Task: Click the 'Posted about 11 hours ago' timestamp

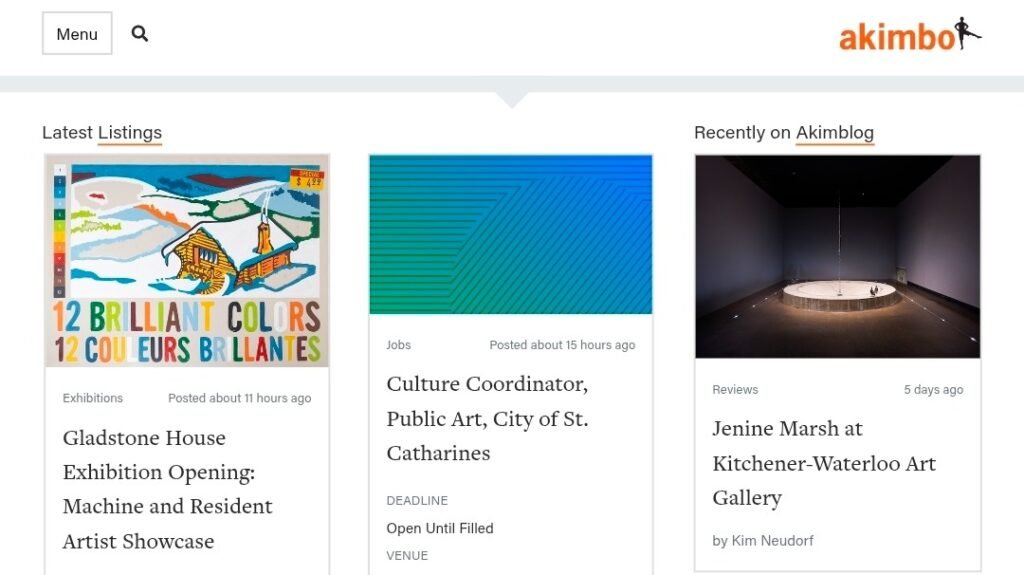Action: coord(239,398)
